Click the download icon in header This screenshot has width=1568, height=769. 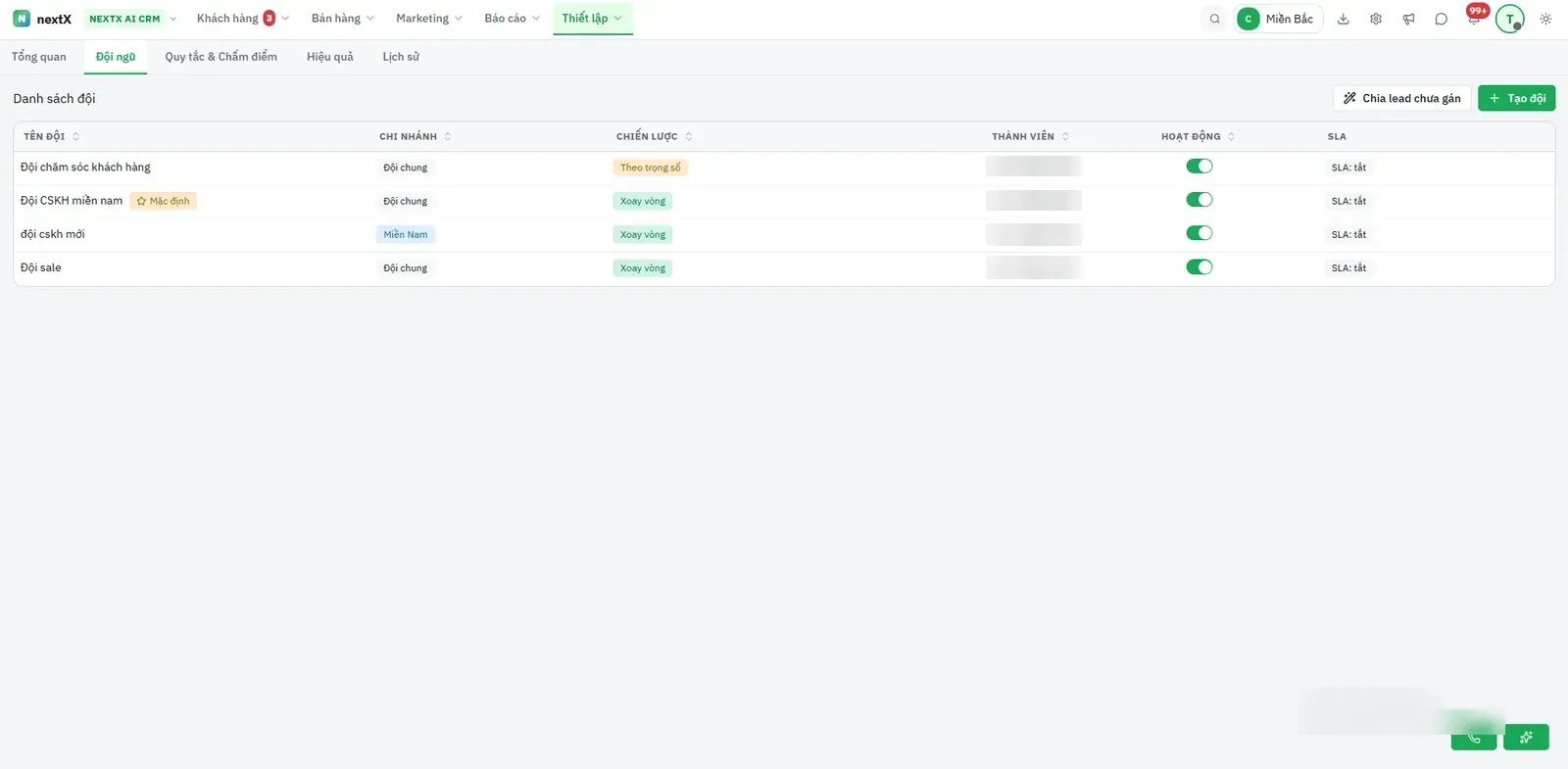(1343, 19)
